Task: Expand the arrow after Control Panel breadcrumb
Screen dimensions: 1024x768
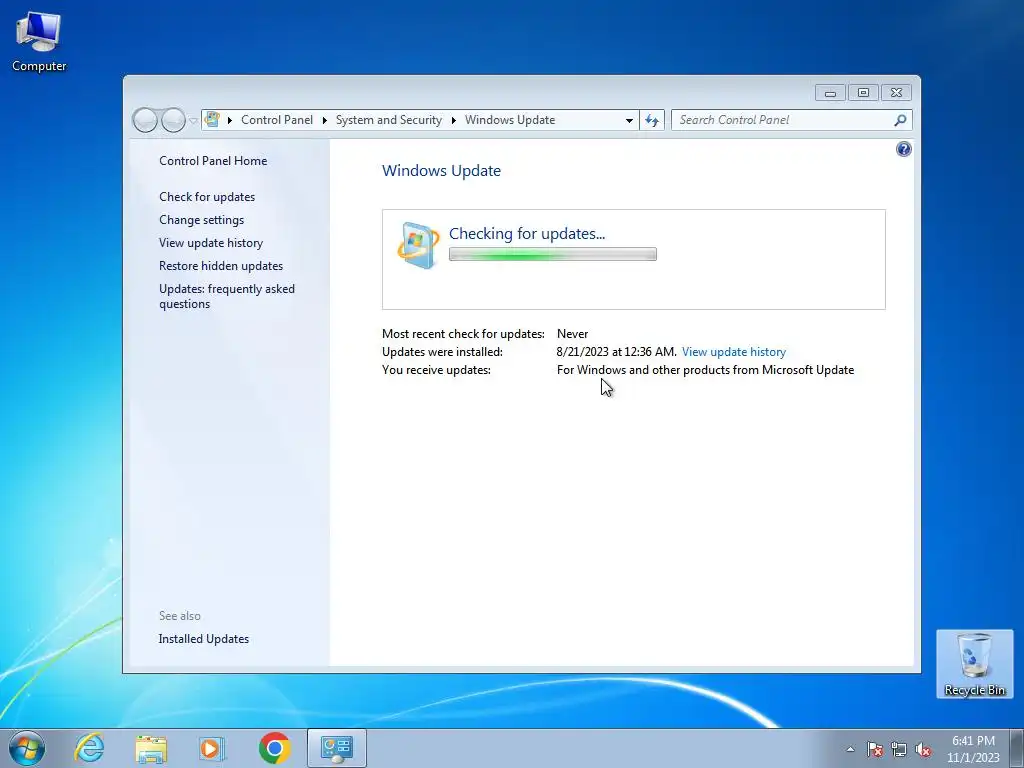Action: [325, 120]
